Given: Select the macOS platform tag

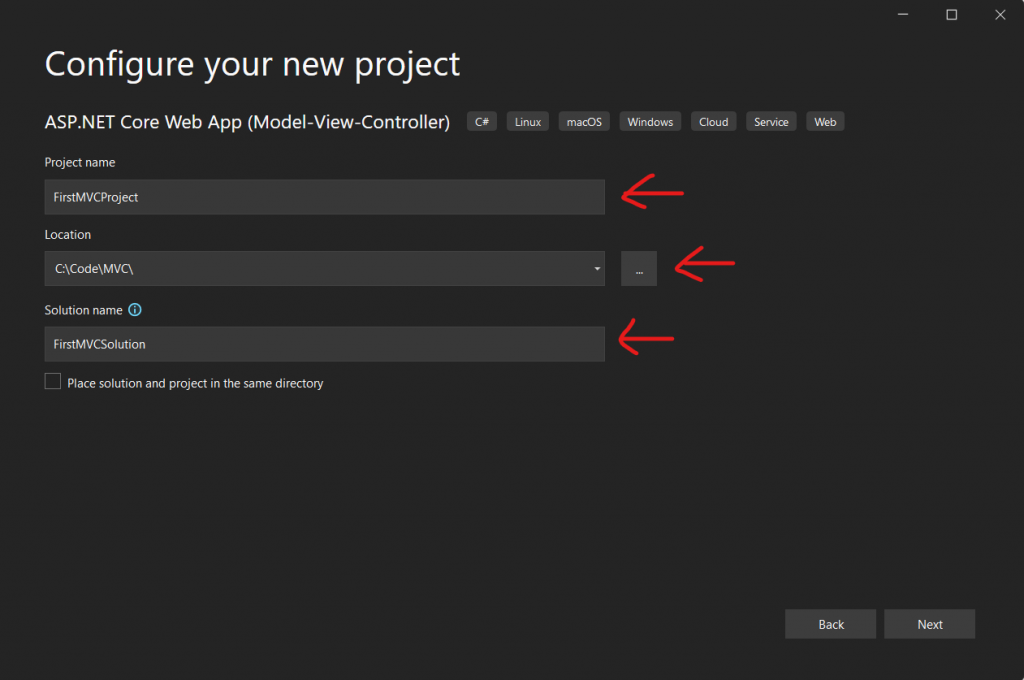Looking at the screenshot, I should (582, 122).
